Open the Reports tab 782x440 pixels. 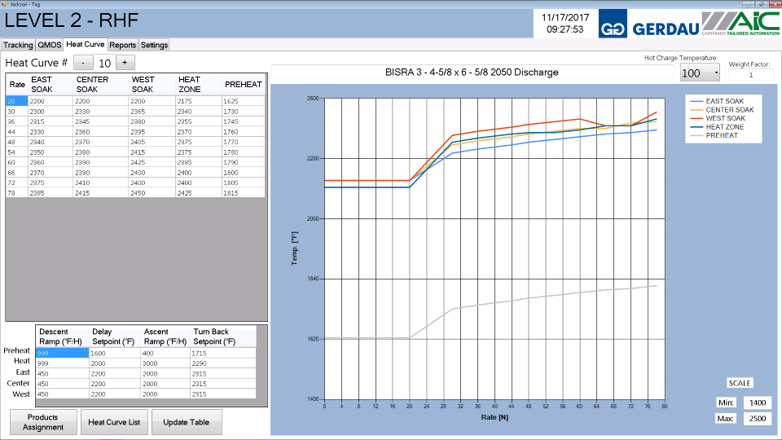coord(123,45)
